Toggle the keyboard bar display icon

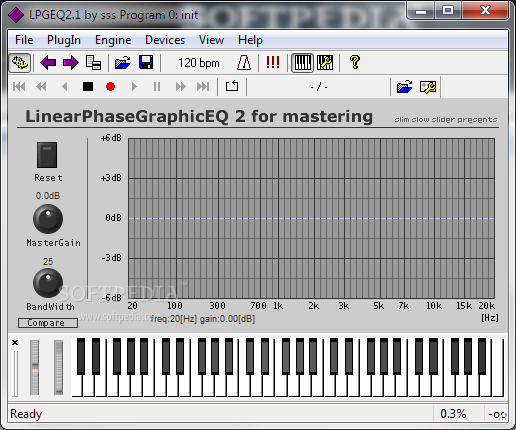click(303, 63)
